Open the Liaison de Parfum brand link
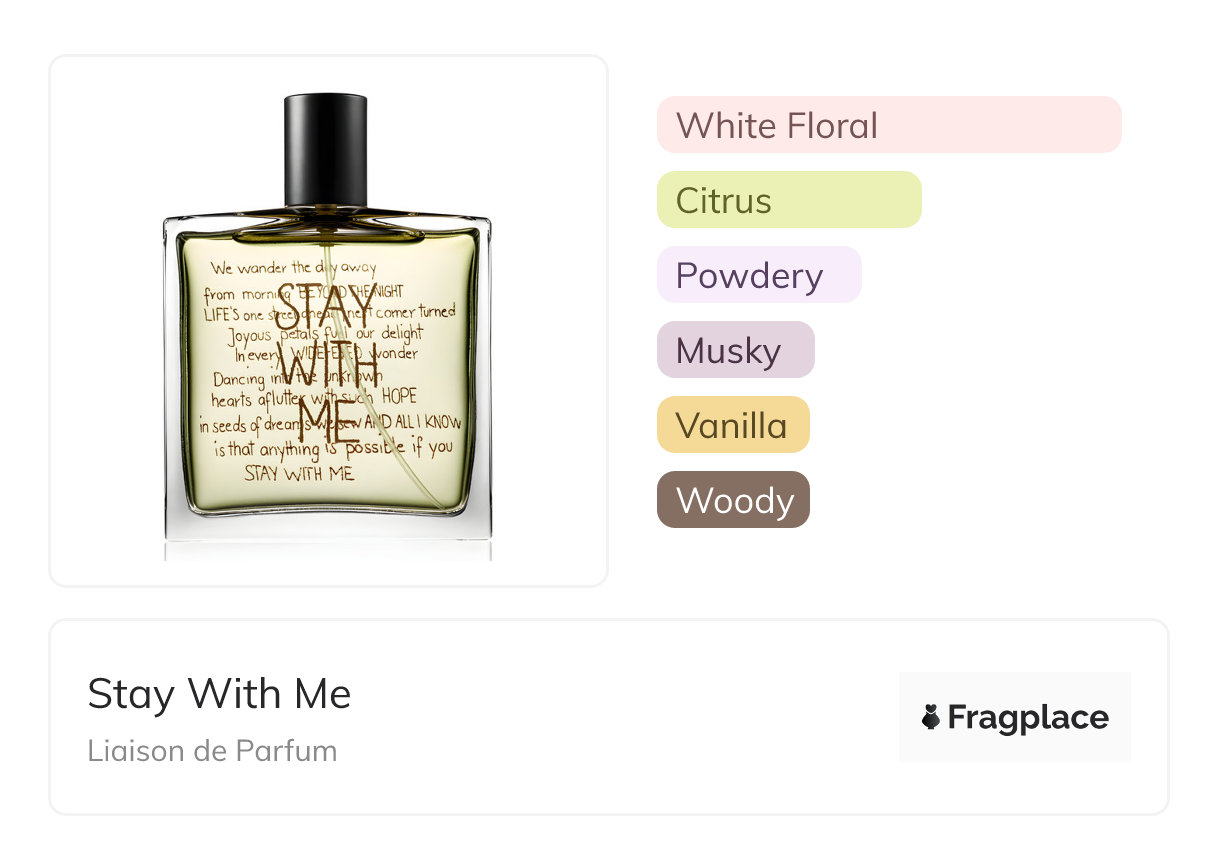The image size is (1218, 864). tap(212, 750)
